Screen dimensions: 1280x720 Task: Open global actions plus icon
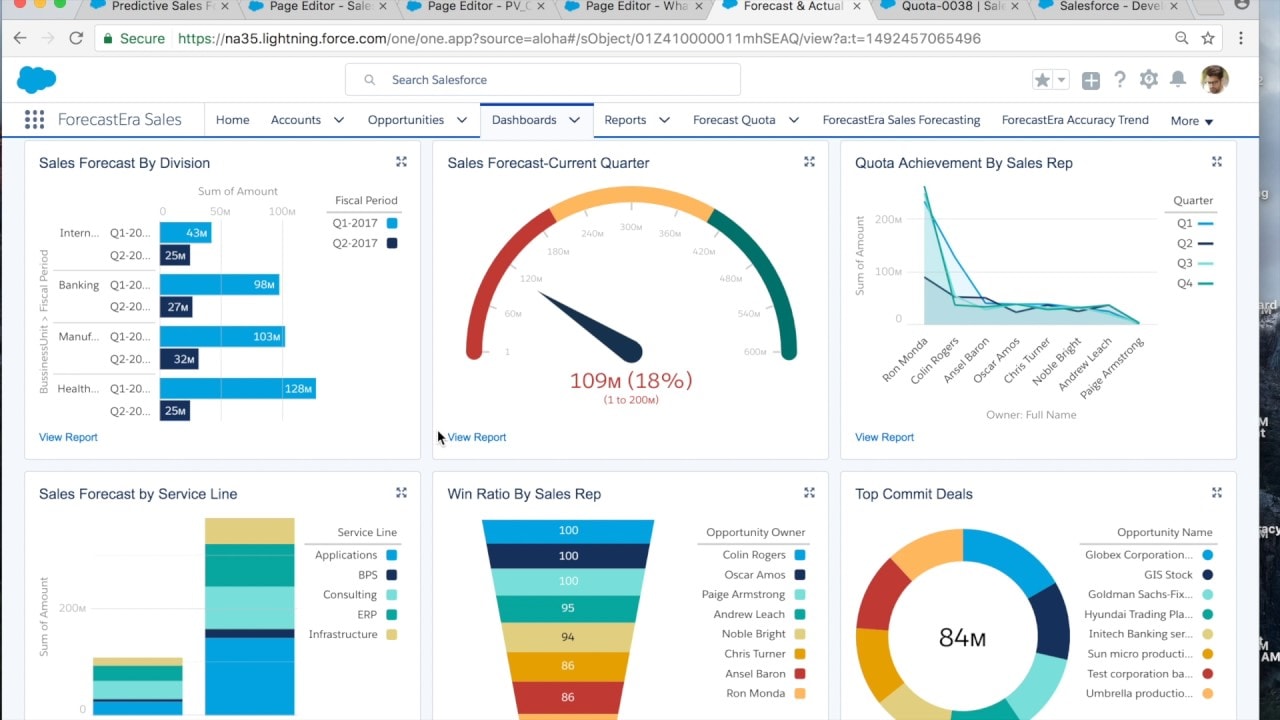(x=1090, y=80)
